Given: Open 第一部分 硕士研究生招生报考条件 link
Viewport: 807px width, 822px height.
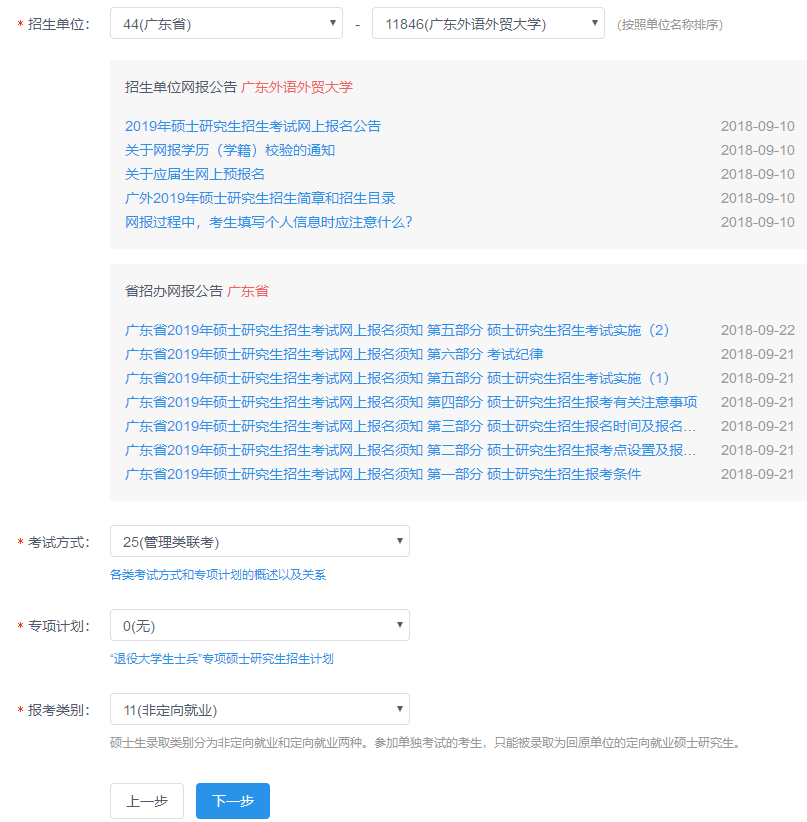Looking at the screenshot, I should [383, 474].
